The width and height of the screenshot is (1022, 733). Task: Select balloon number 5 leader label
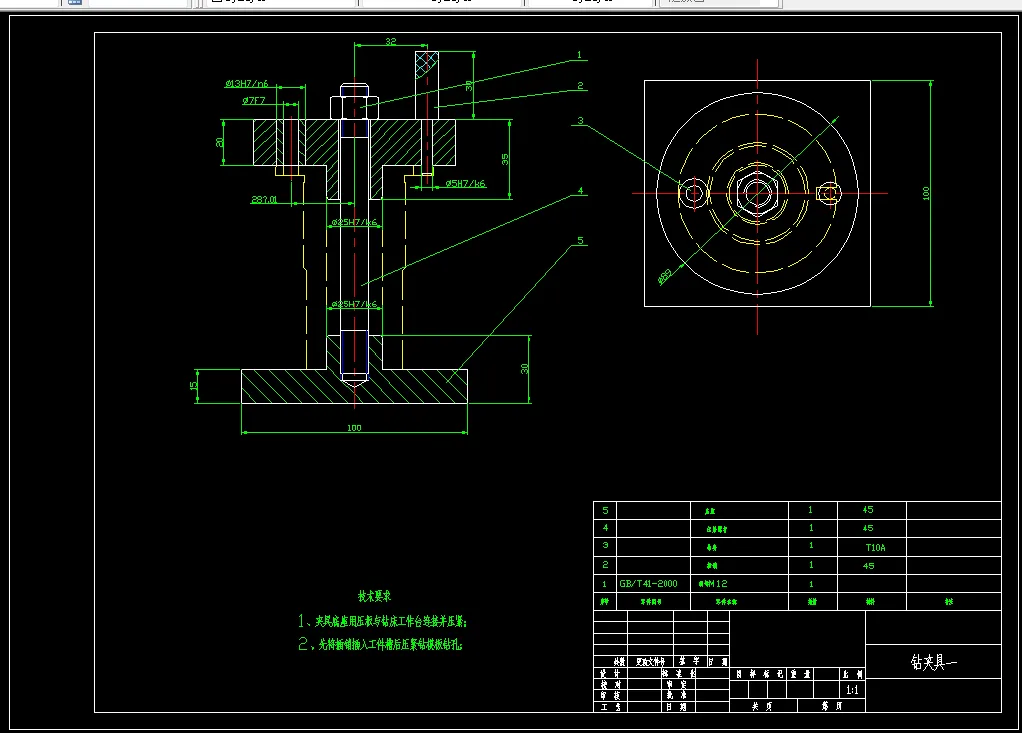coord(580,240)
